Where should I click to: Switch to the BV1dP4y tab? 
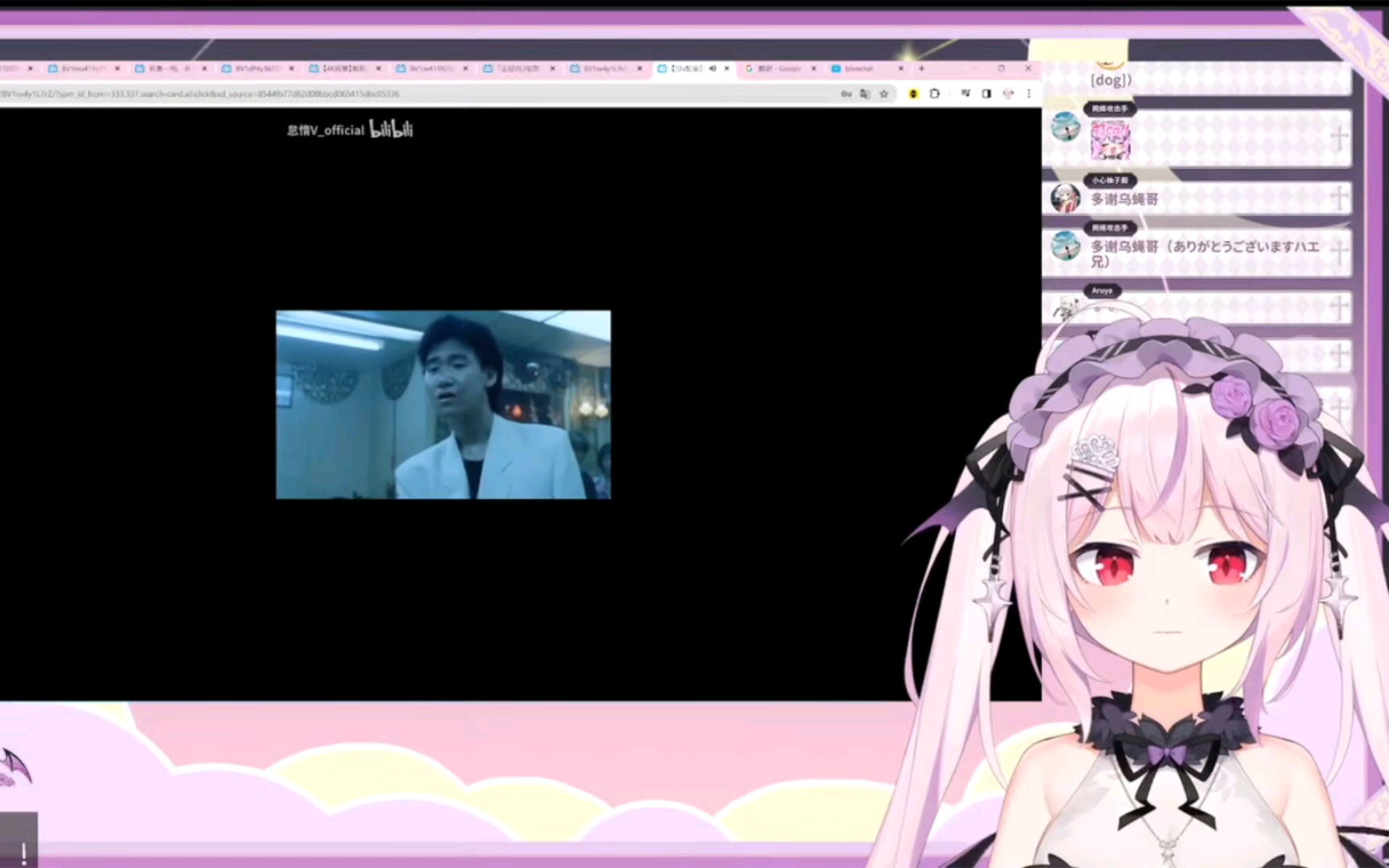[x=257, y=68]
